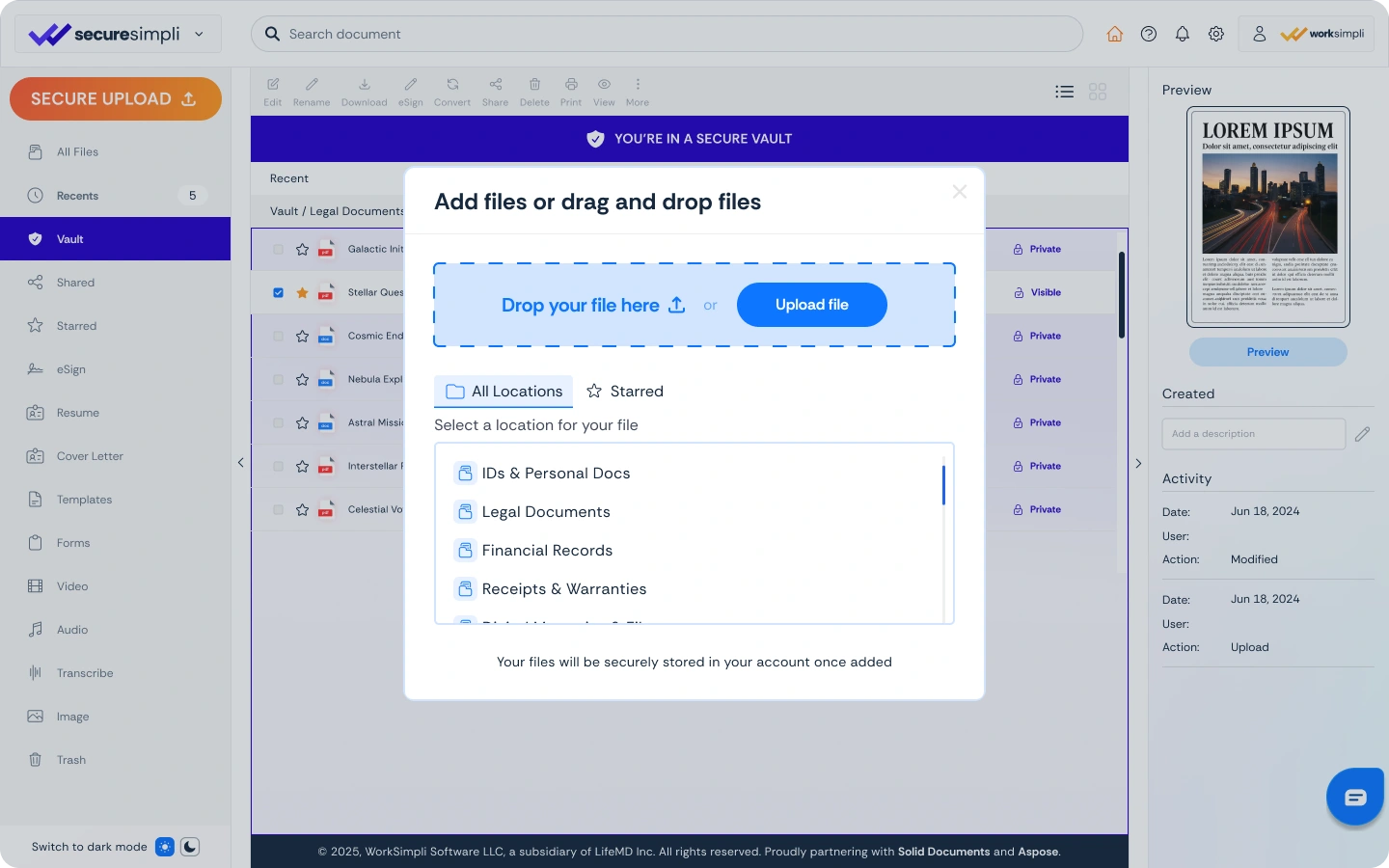Star the Cosmic End file

tap(302, 336)
